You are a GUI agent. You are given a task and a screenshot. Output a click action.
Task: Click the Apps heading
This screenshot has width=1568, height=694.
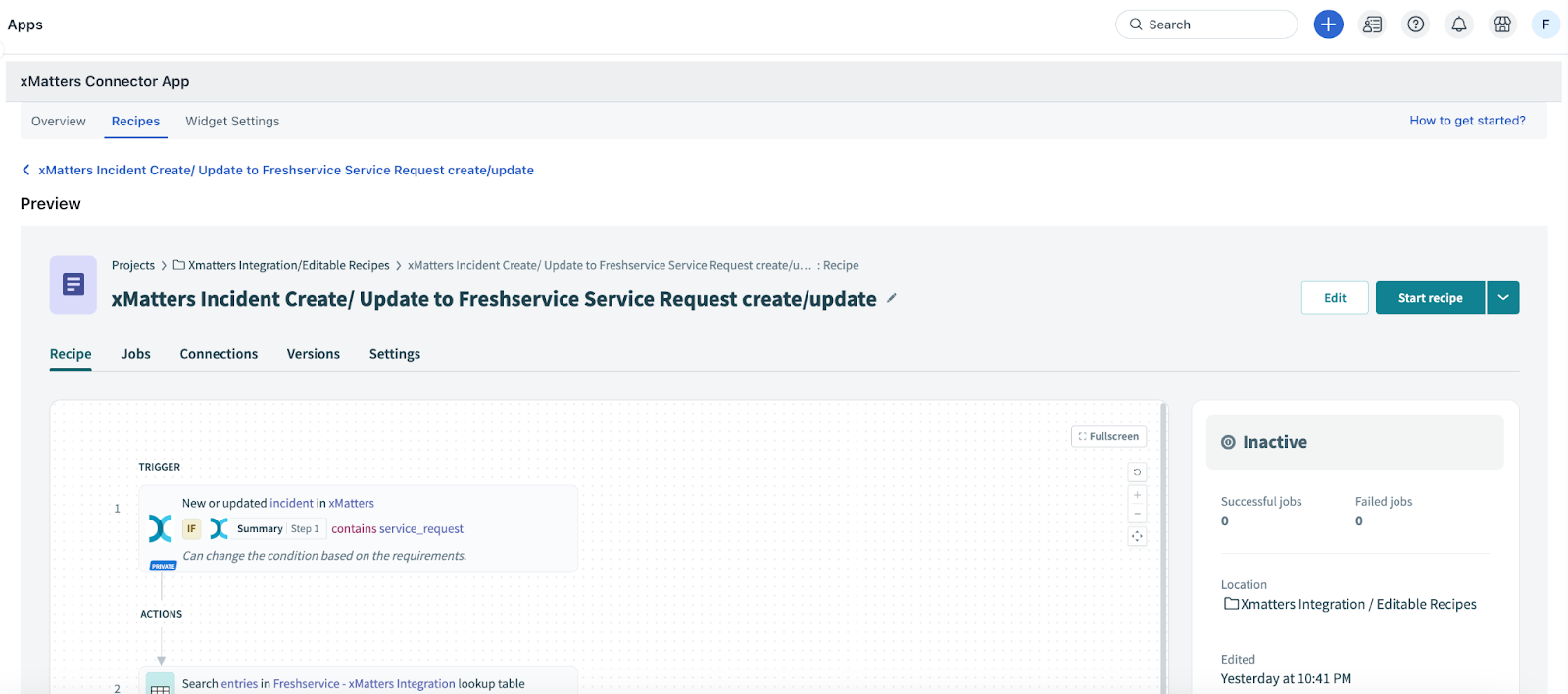(x=25, y=25)
